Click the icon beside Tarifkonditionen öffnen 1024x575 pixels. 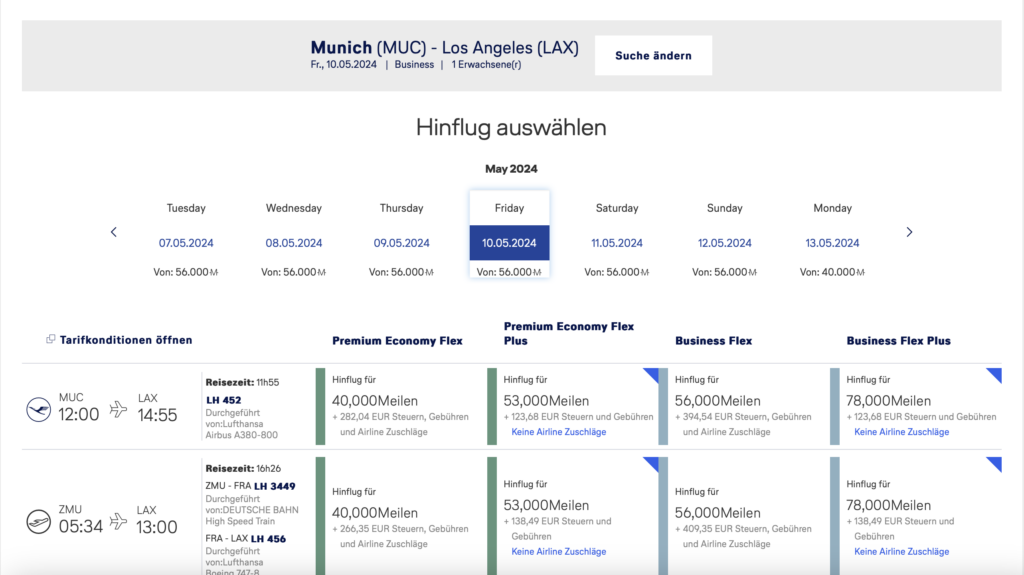51,340
